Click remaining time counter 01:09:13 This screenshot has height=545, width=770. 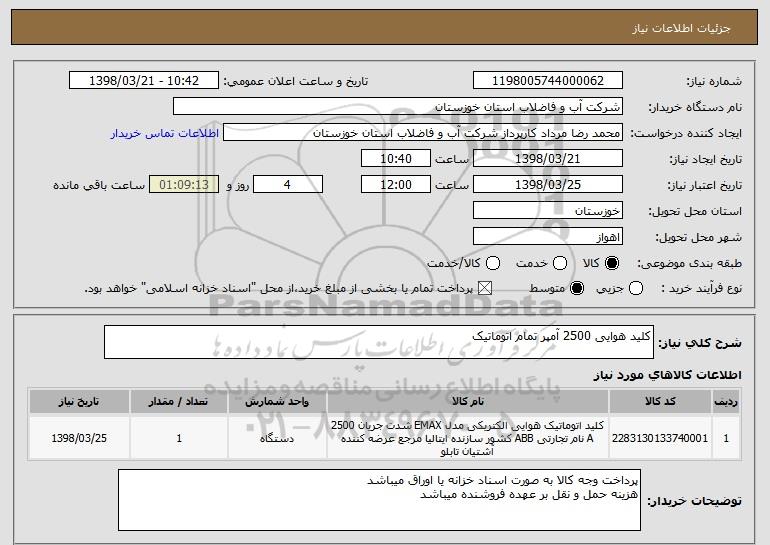tap(184, 185)
